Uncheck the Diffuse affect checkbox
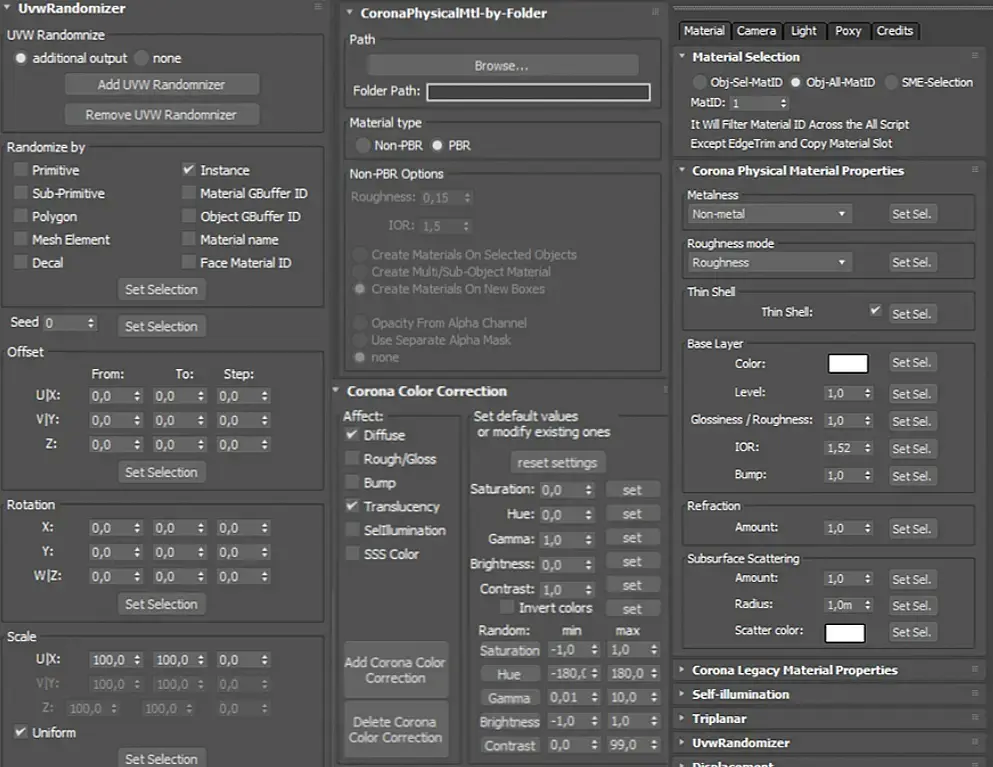 352,435
